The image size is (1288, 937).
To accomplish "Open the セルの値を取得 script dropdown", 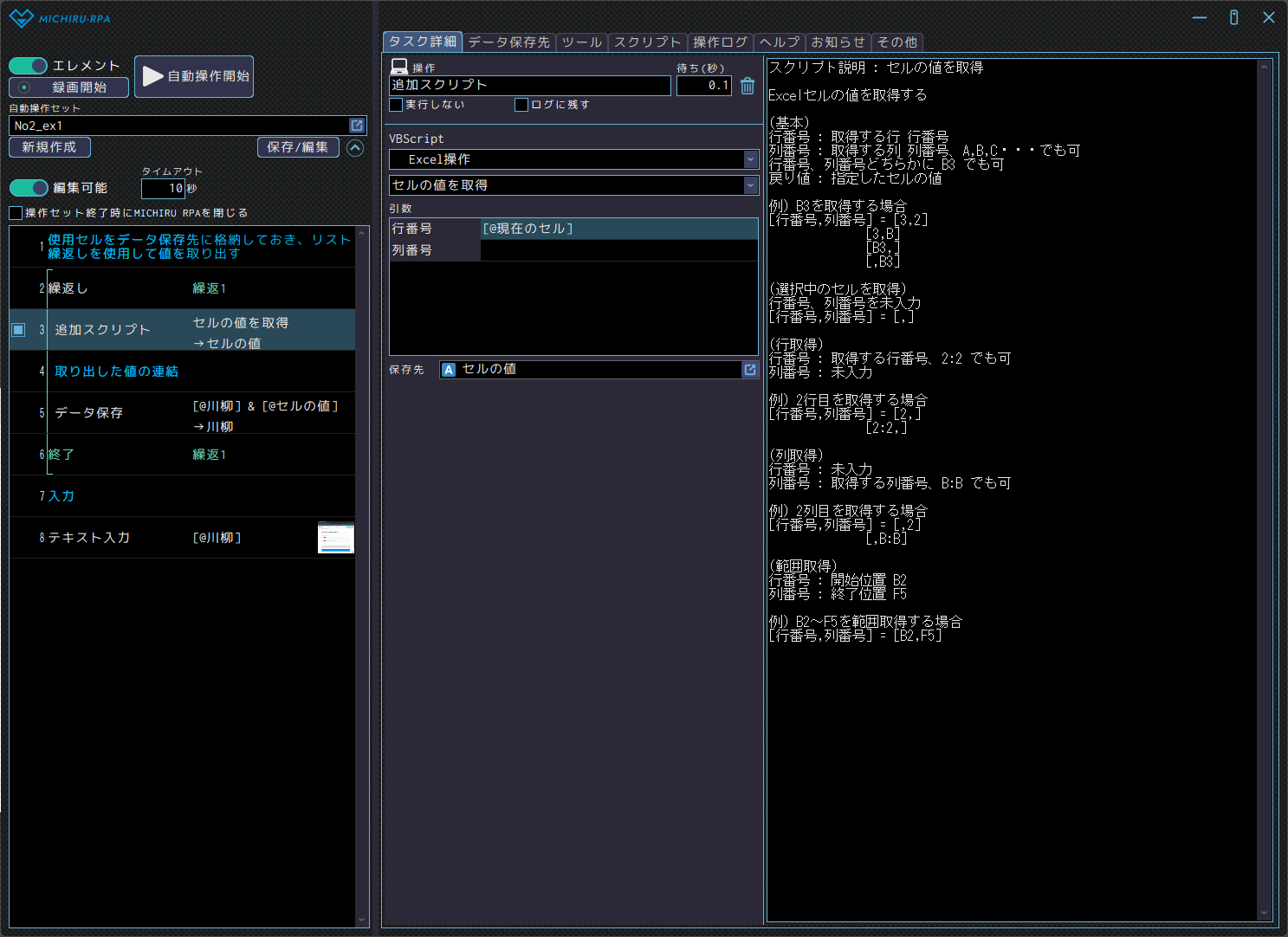I will (x=750, y=185).
